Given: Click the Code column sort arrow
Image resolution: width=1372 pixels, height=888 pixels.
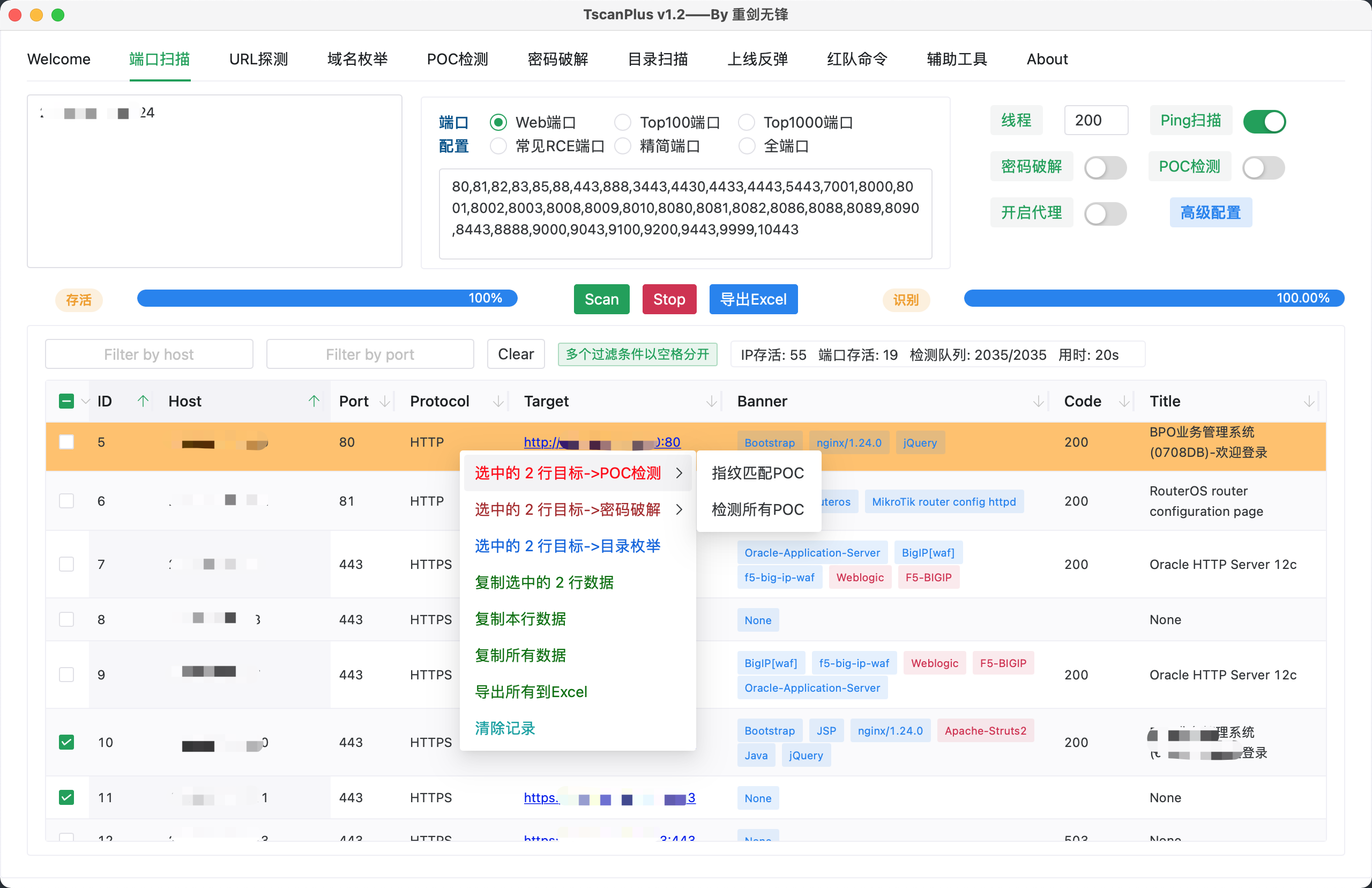Looking at the screenshot, I should [x=1124, y=401].
